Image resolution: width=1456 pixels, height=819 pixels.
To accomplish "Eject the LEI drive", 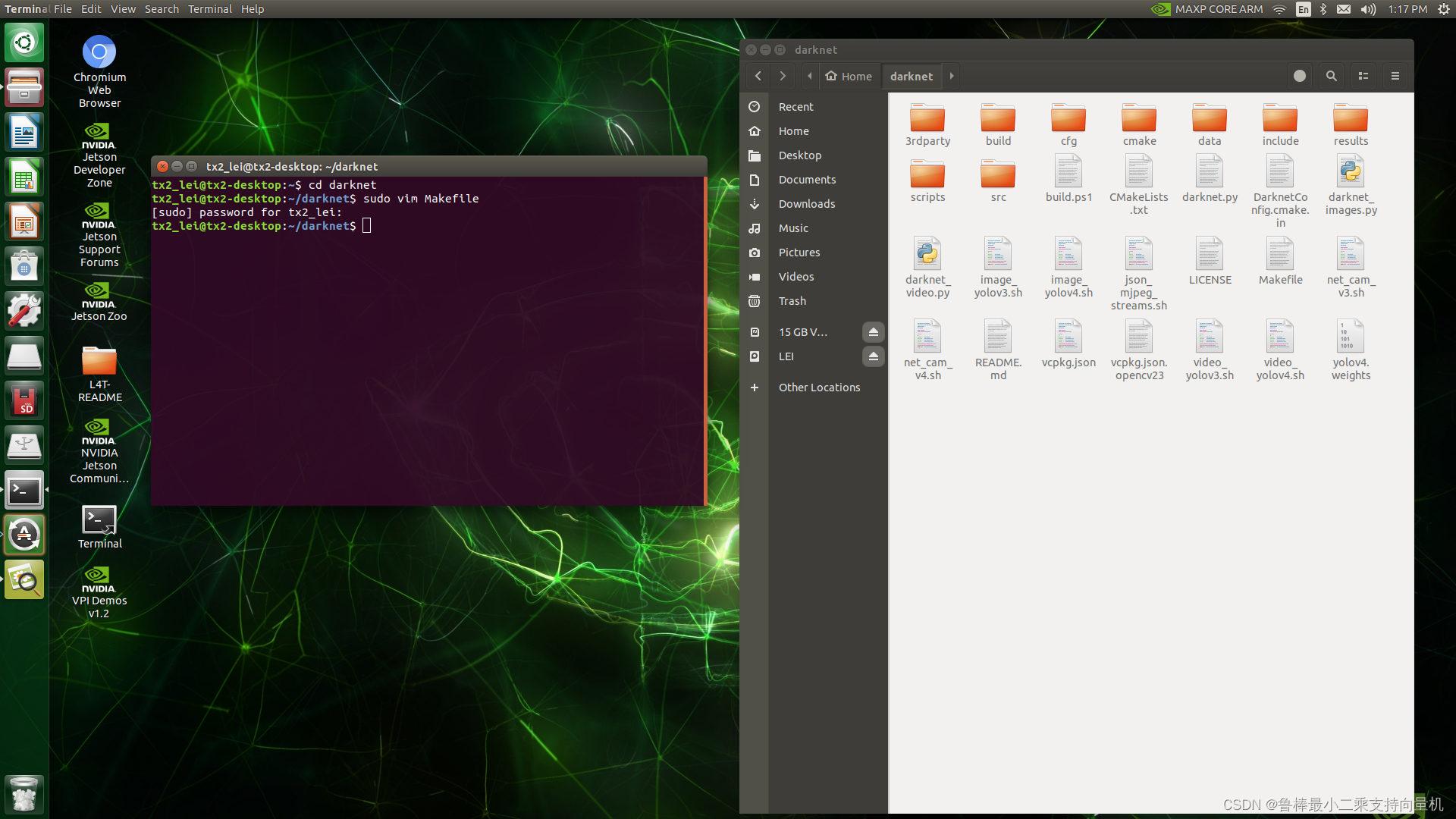I will coord(874,356).
